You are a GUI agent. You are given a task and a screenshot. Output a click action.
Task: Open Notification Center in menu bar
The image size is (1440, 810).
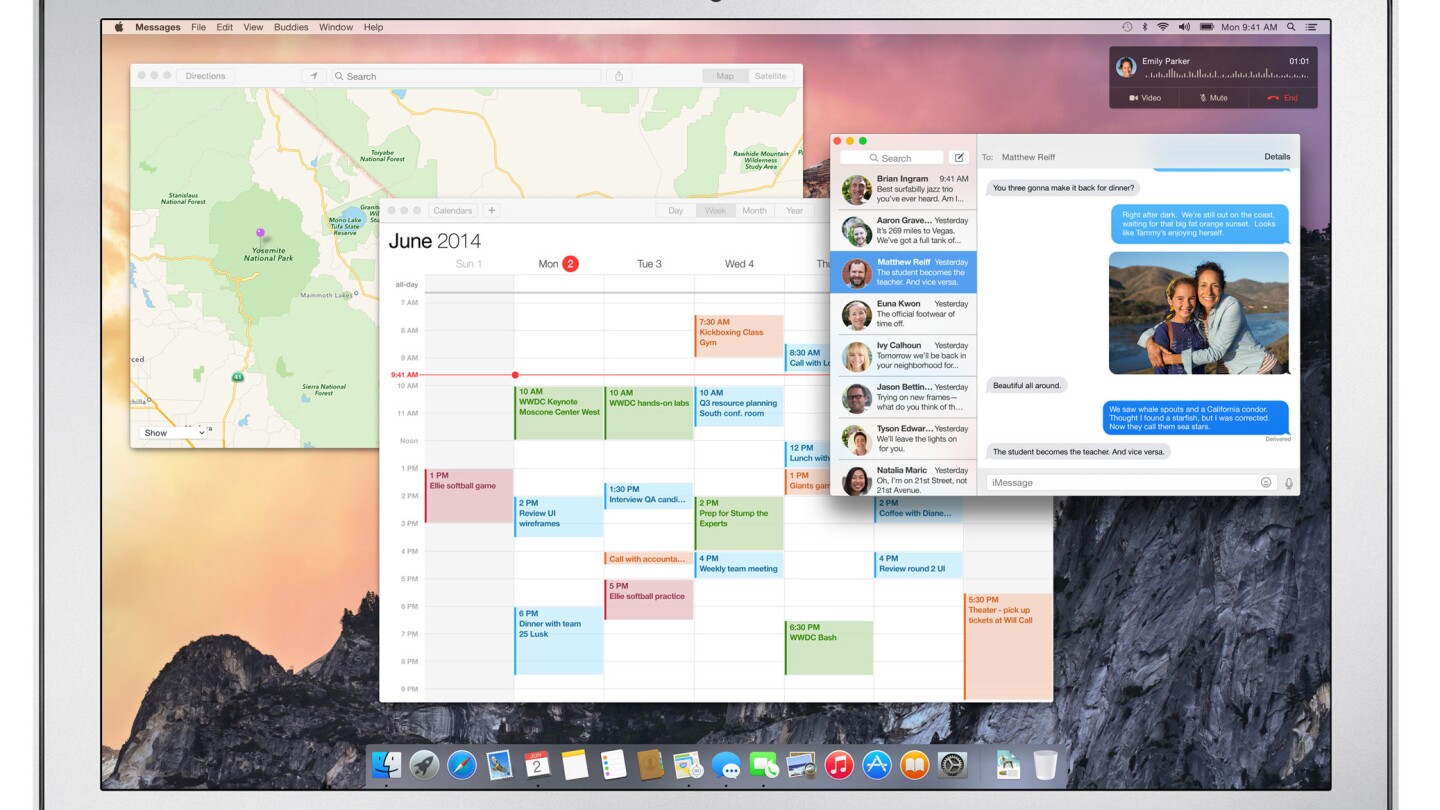pos(1312,27)
